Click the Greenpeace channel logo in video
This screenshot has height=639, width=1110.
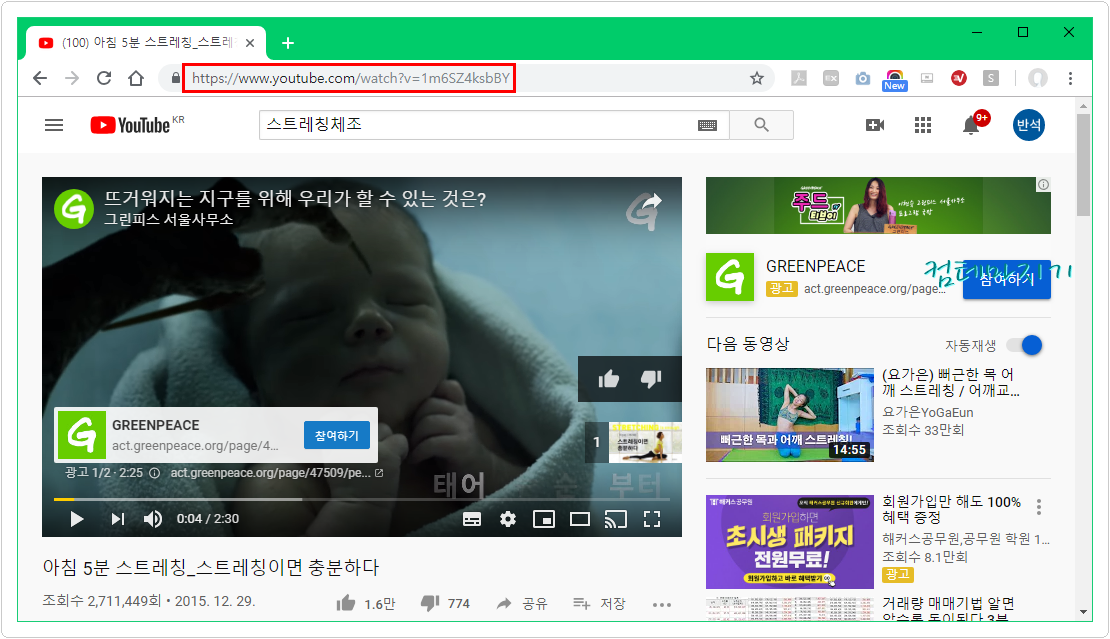pos(74,209)
